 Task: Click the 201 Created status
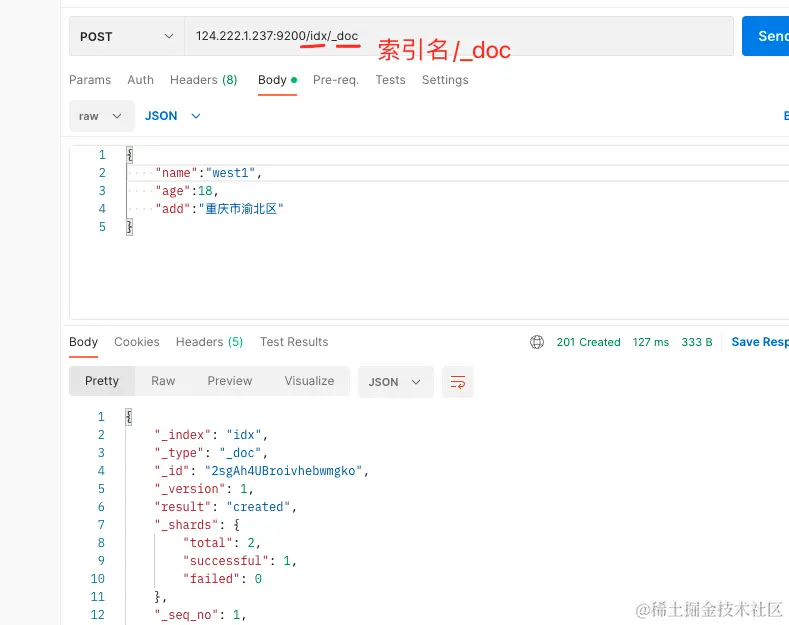pos(588,342)
